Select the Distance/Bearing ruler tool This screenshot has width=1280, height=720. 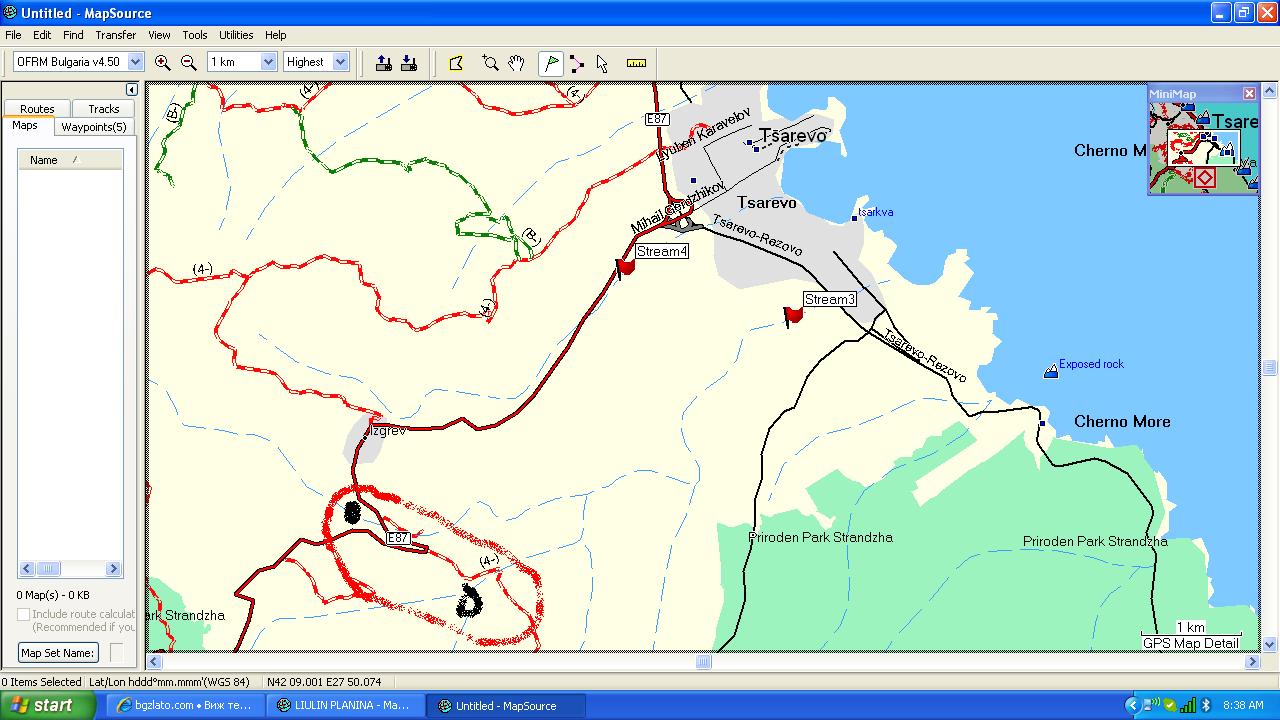pyautogui.click(x=636, y=63)
